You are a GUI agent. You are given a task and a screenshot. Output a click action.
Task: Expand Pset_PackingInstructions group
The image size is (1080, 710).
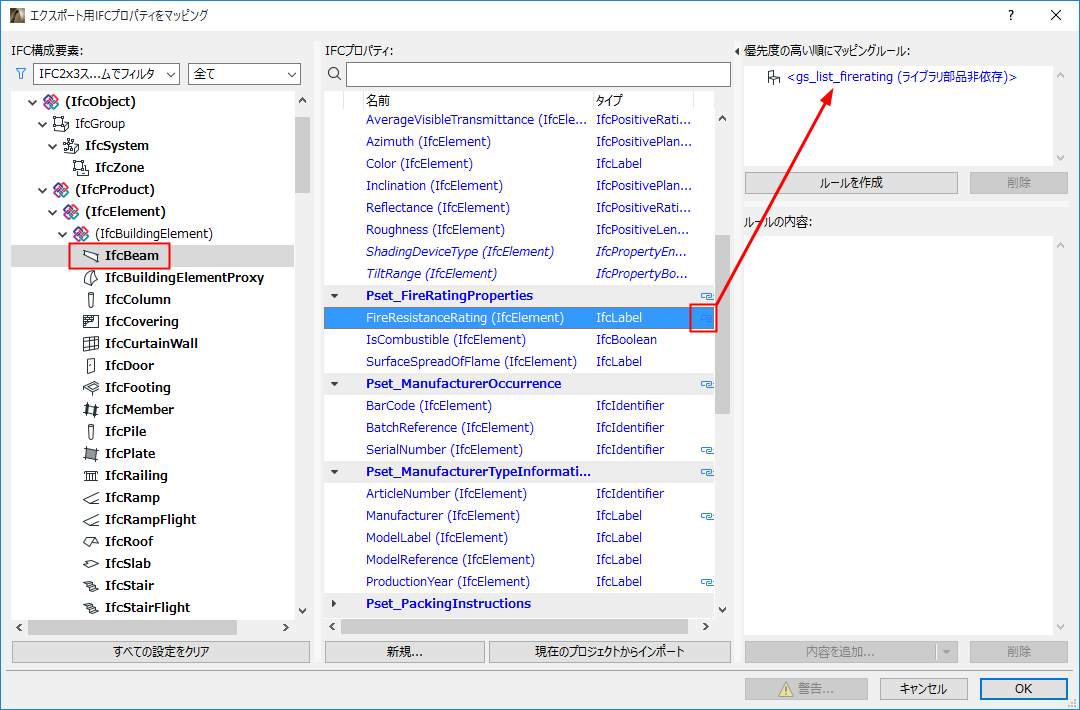[x=335, y=604]
